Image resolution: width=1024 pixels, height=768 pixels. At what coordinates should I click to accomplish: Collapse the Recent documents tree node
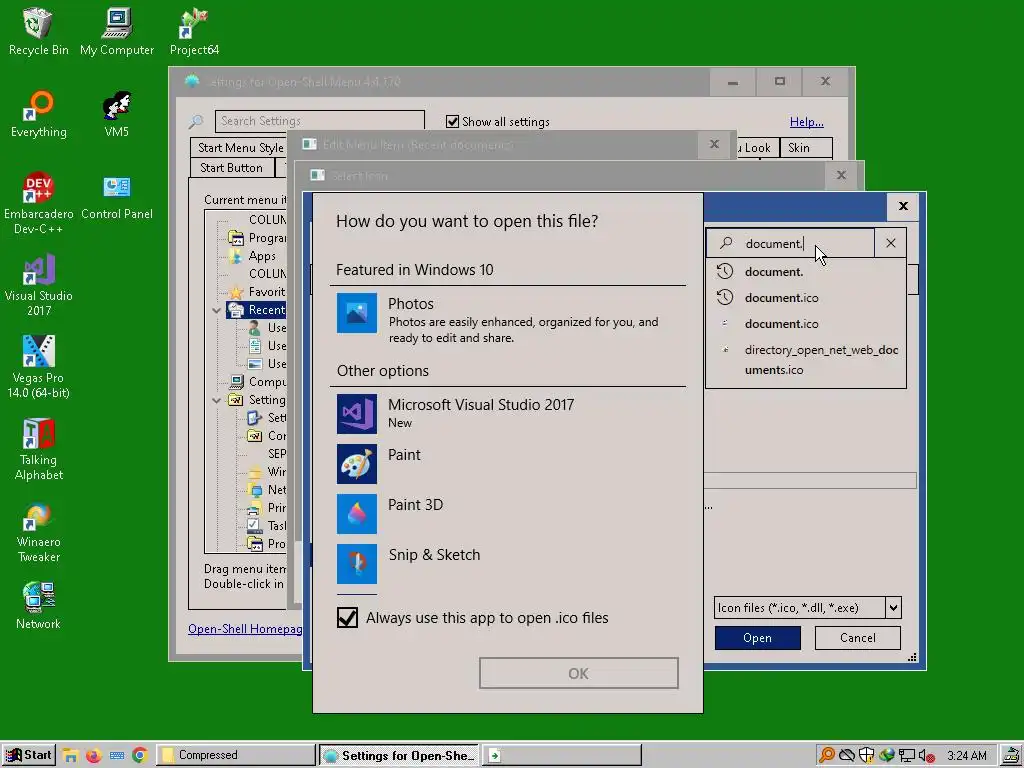(217, 310)
